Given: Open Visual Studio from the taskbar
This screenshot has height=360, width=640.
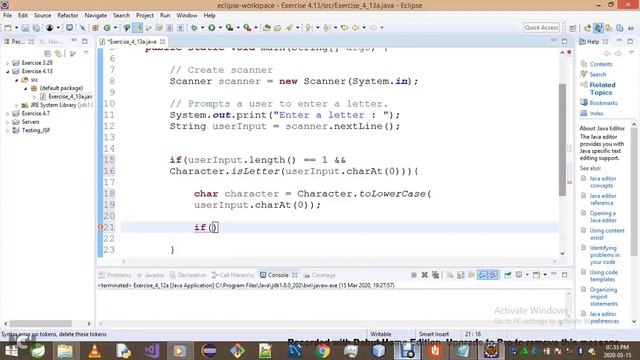Looking at the screenshot, I should click(x=152, y=351).
